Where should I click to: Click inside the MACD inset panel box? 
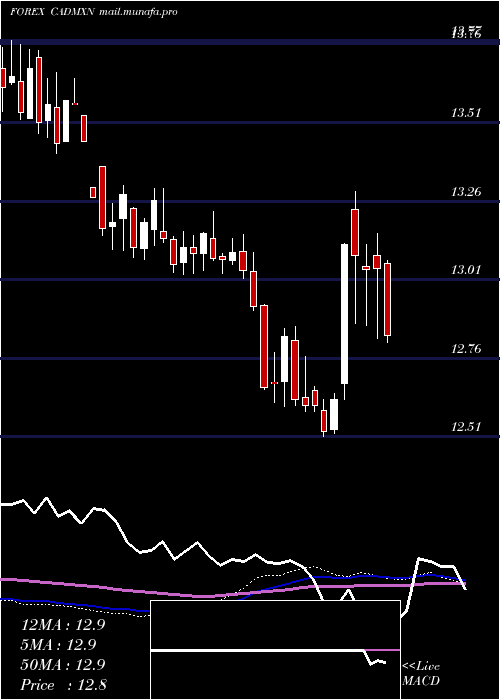pyautogui.click(x=275, y=650)
